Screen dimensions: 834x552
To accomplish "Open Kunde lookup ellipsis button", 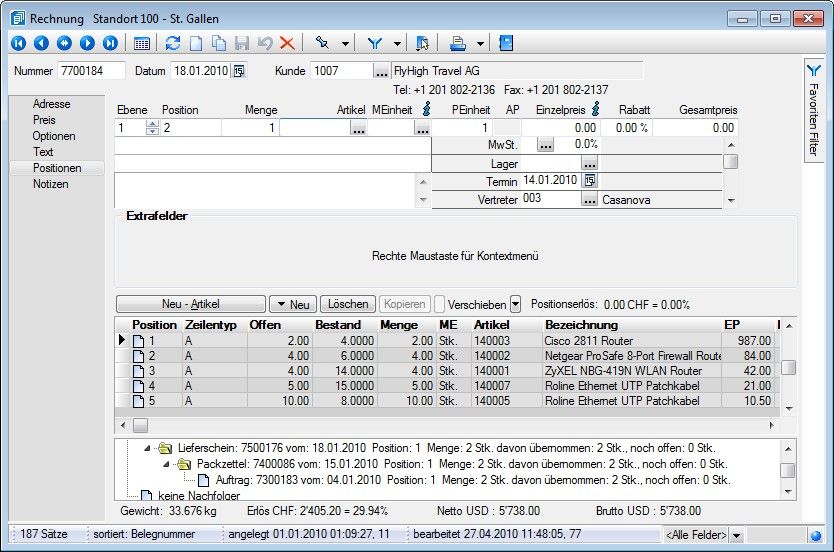I will (381, 71).
